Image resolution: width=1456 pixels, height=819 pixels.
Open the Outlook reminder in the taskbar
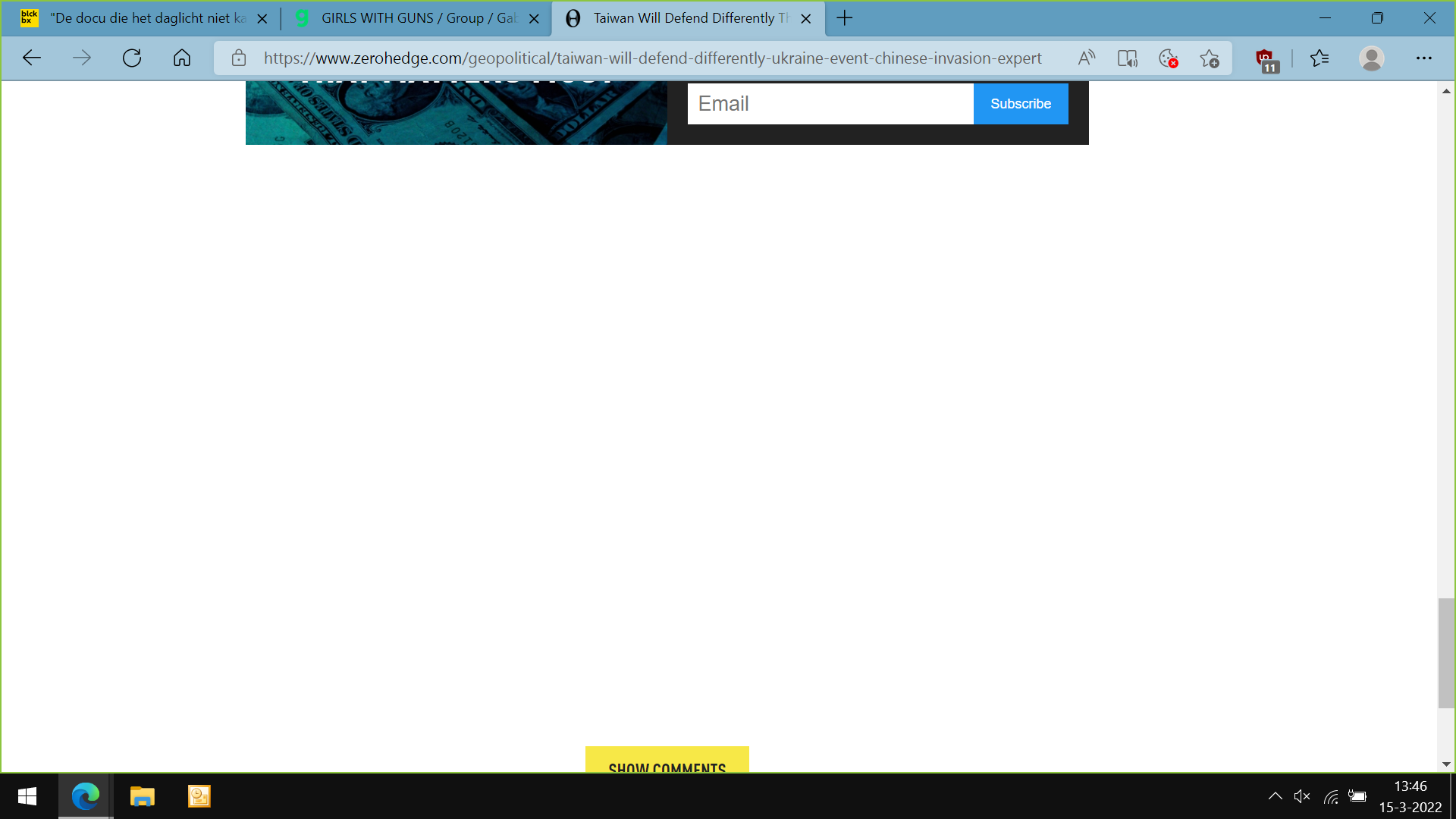(198, 796)
